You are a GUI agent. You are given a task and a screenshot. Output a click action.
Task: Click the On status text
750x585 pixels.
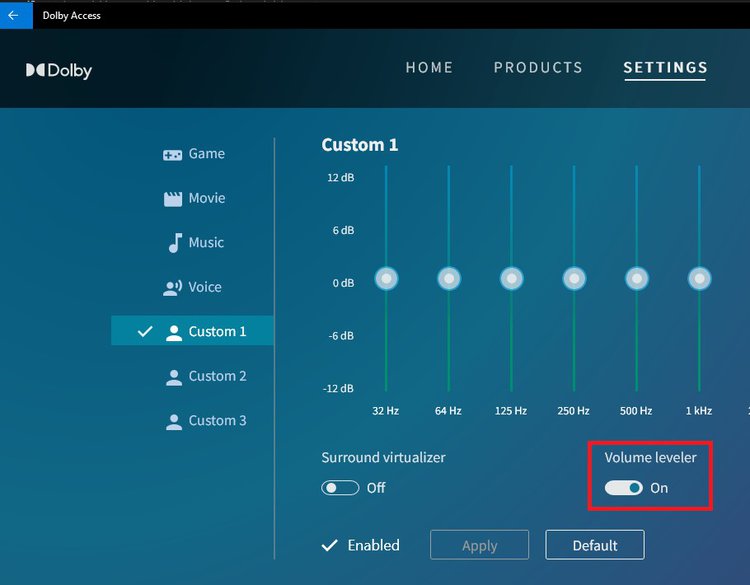(x=659, y=488)
